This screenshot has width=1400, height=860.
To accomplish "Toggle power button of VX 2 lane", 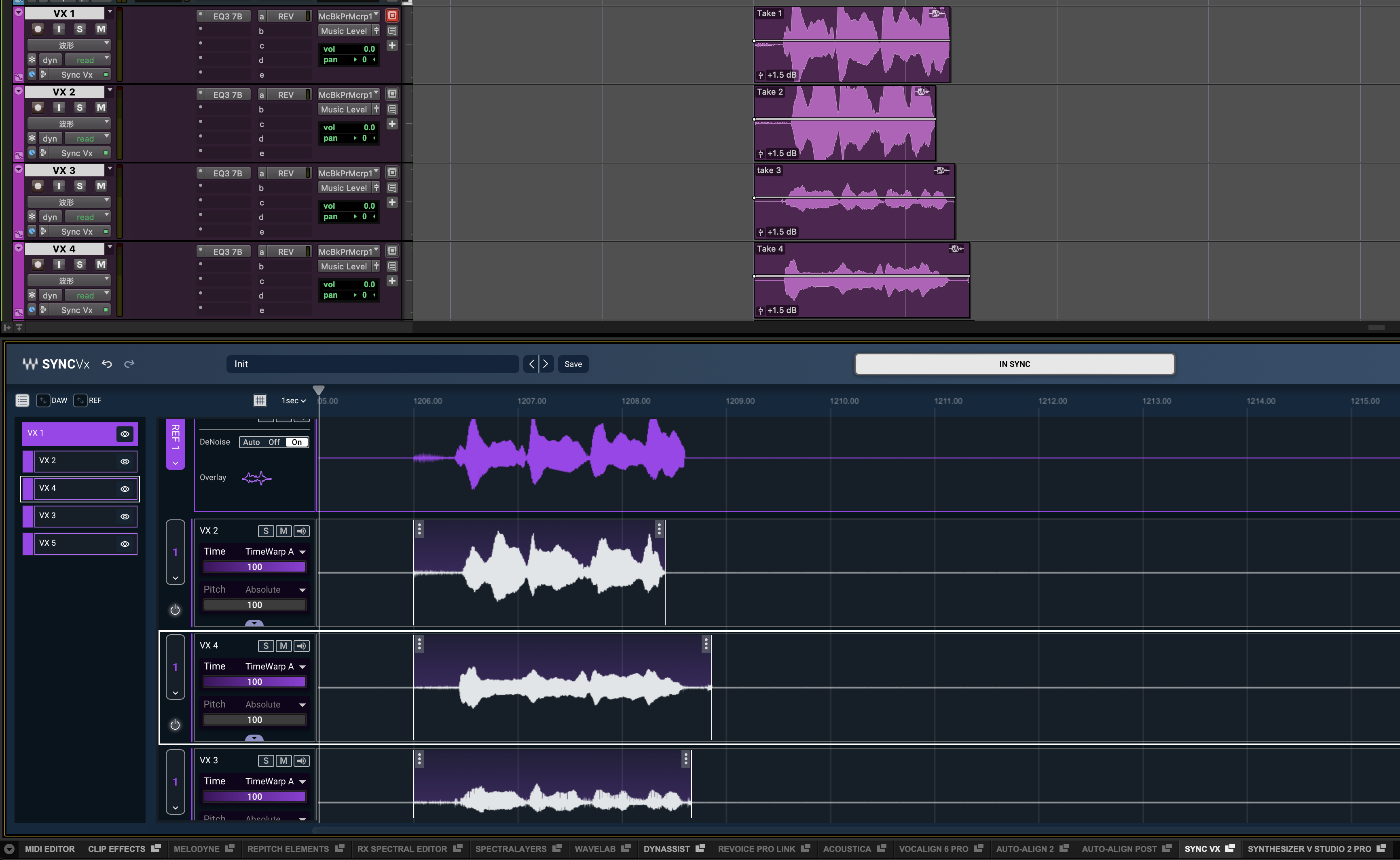I will click(x=175, y=610).
